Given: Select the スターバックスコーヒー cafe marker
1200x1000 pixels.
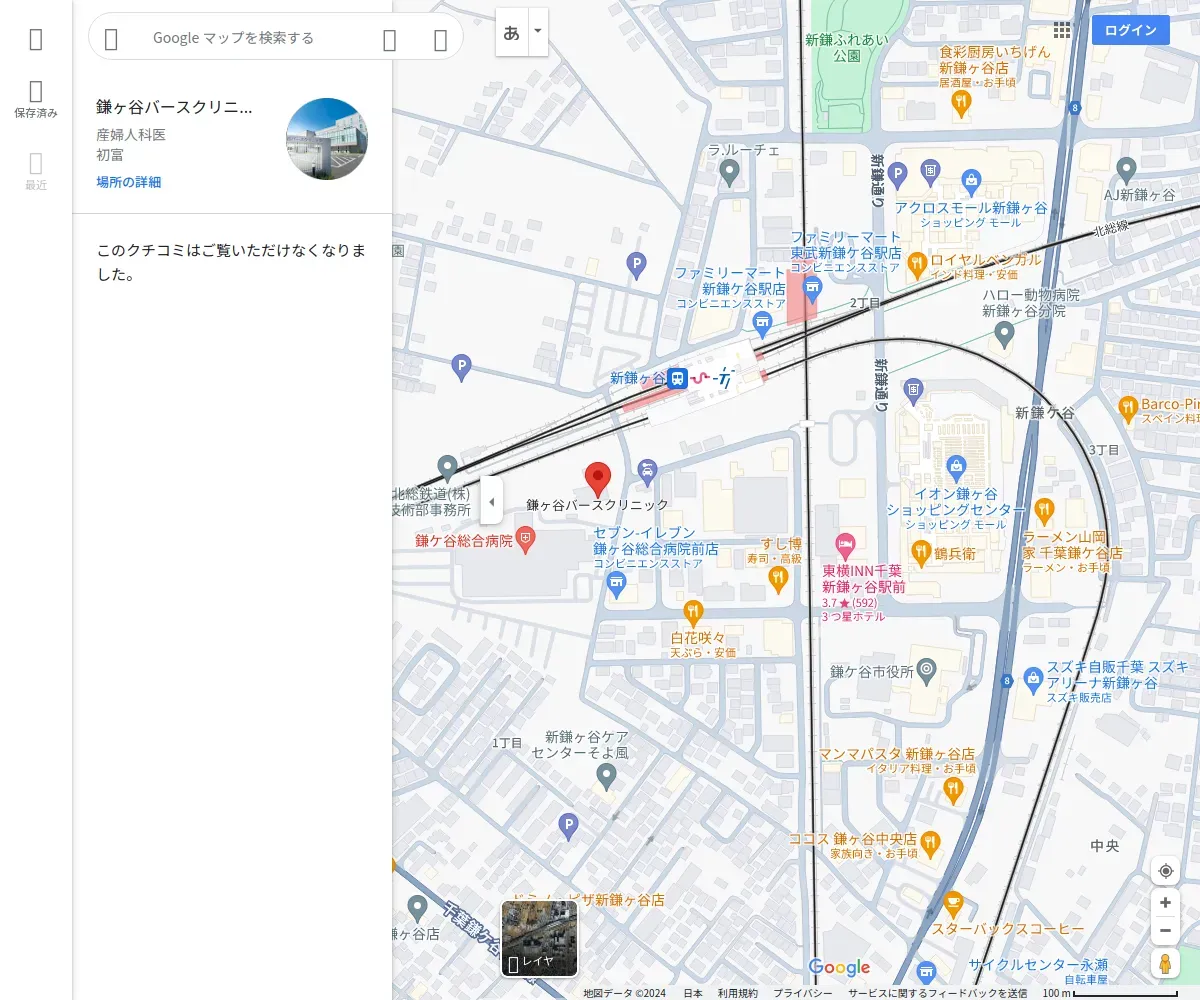Looking at the screenshot, I should pos(954,905).
